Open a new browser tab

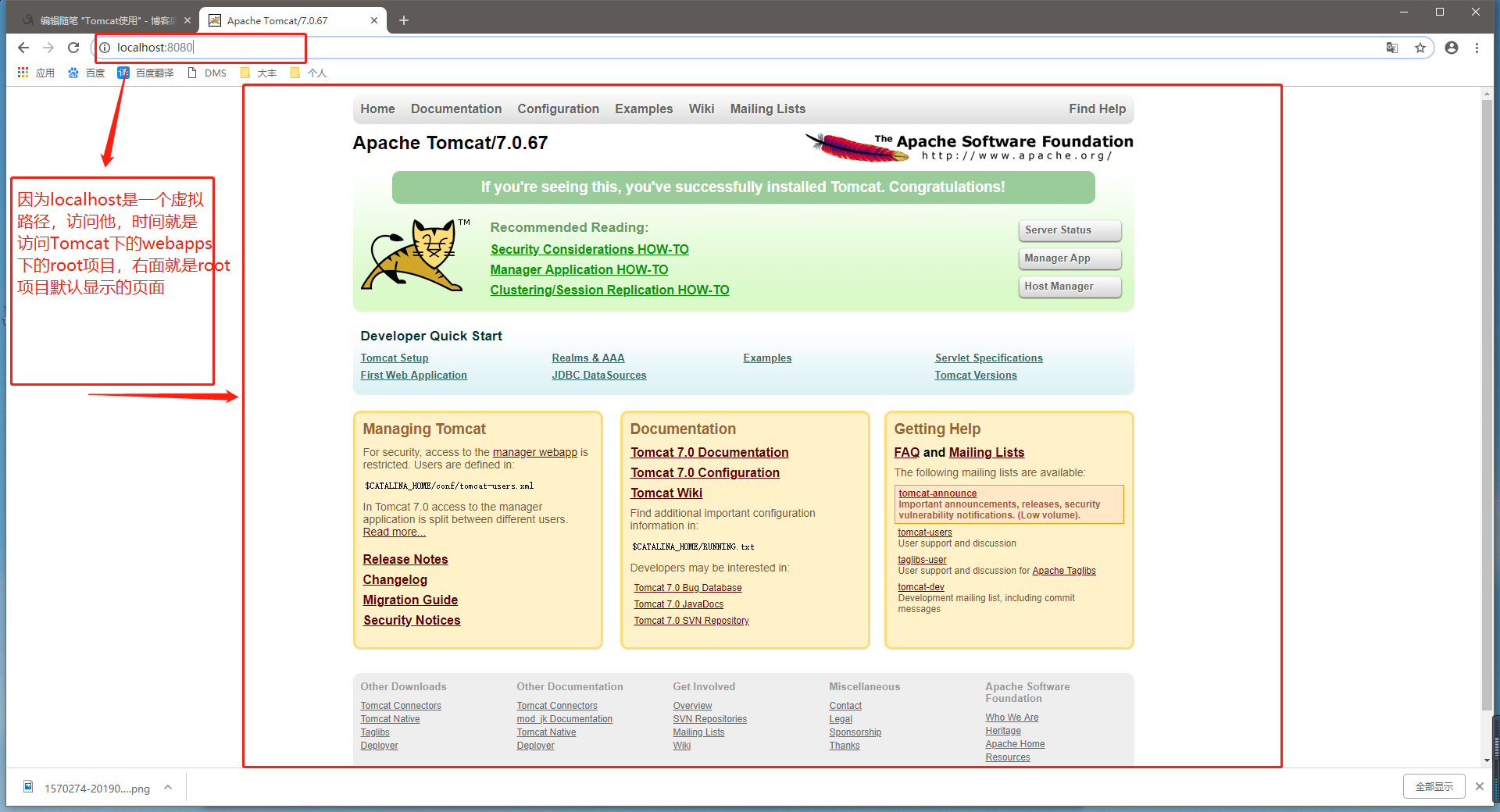tap(404, 20)
